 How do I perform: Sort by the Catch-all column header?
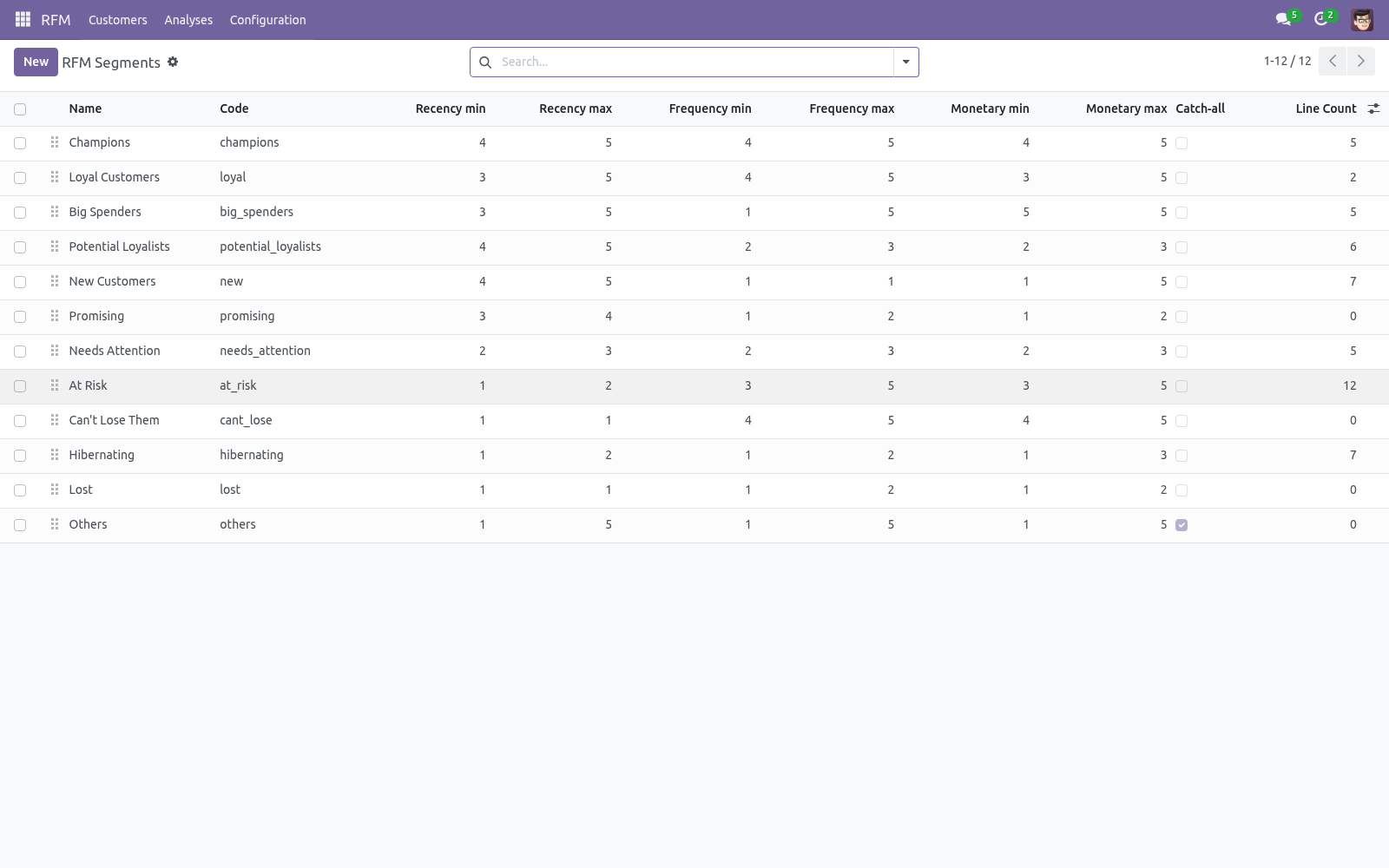(1200, 108)
